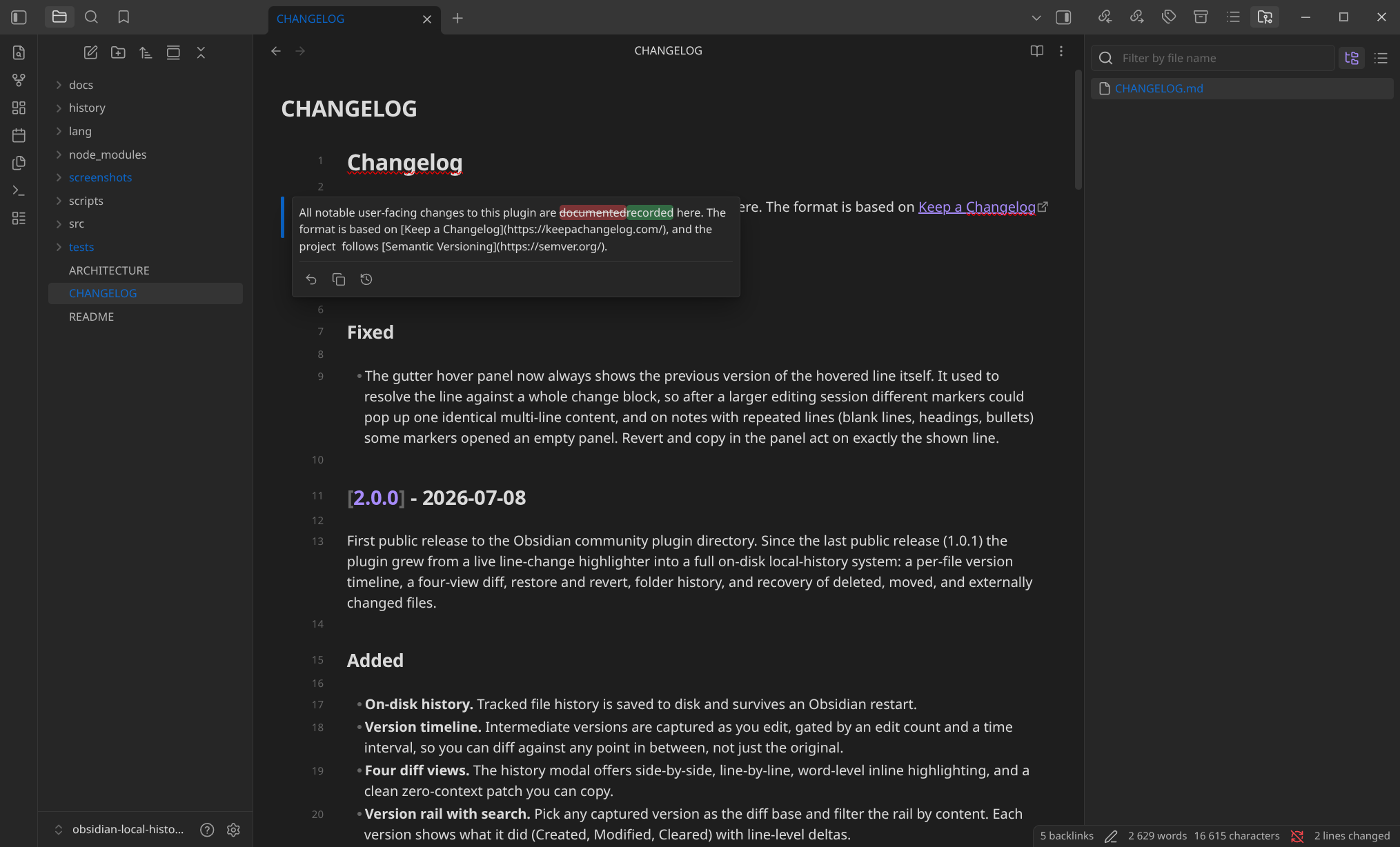The height and width of the screenshot is (847, 1400).
Task: Open the bottom ribbon list icon
Action: coord(19,218)
